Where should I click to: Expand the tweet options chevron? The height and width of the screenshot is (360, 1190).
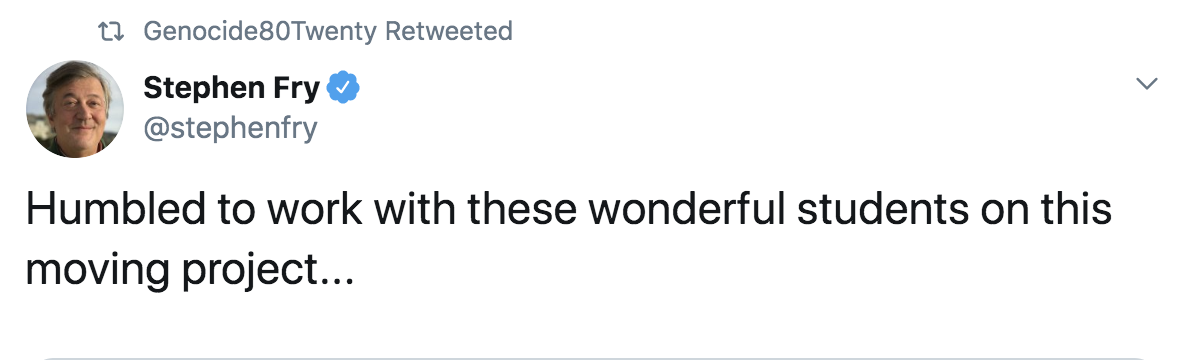pyautogui.click(x=1147, y=84)
